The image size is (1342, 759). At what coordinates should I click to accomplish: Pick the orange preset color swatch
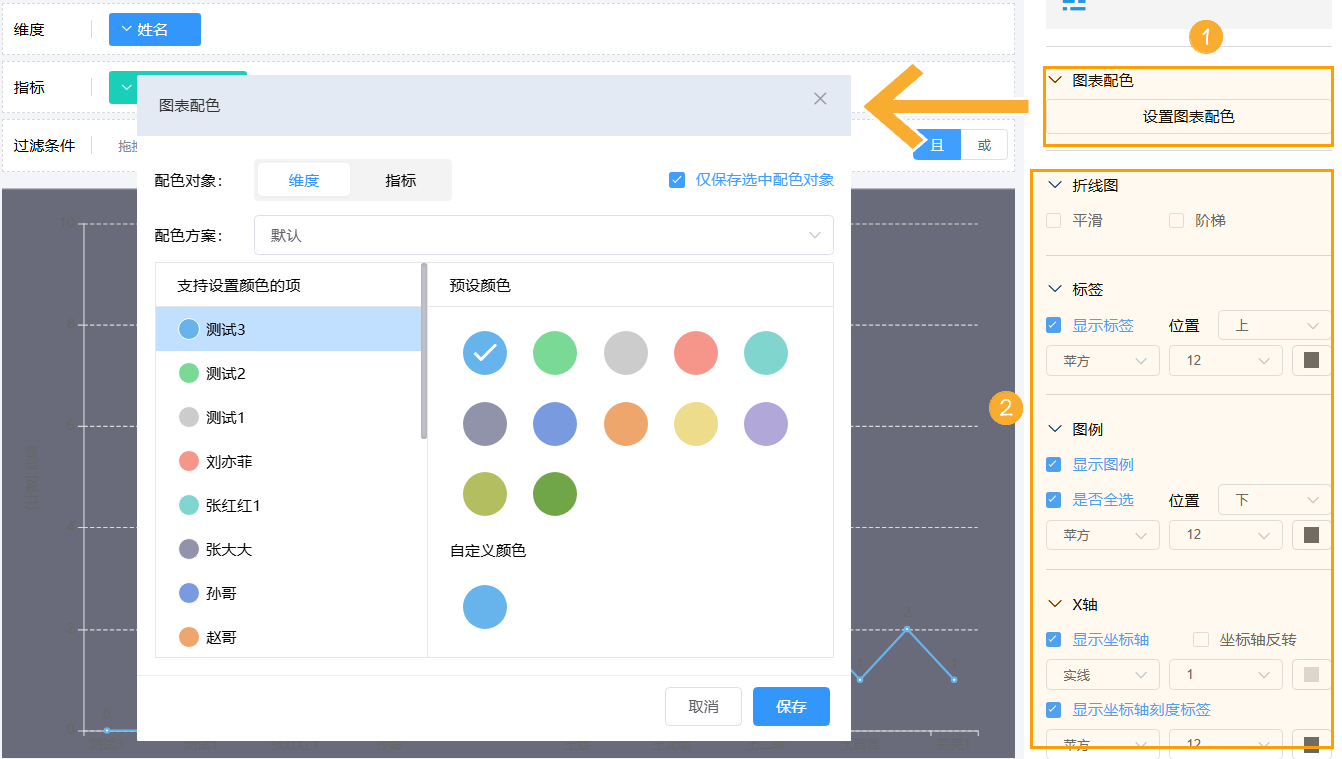coord(626,424)
